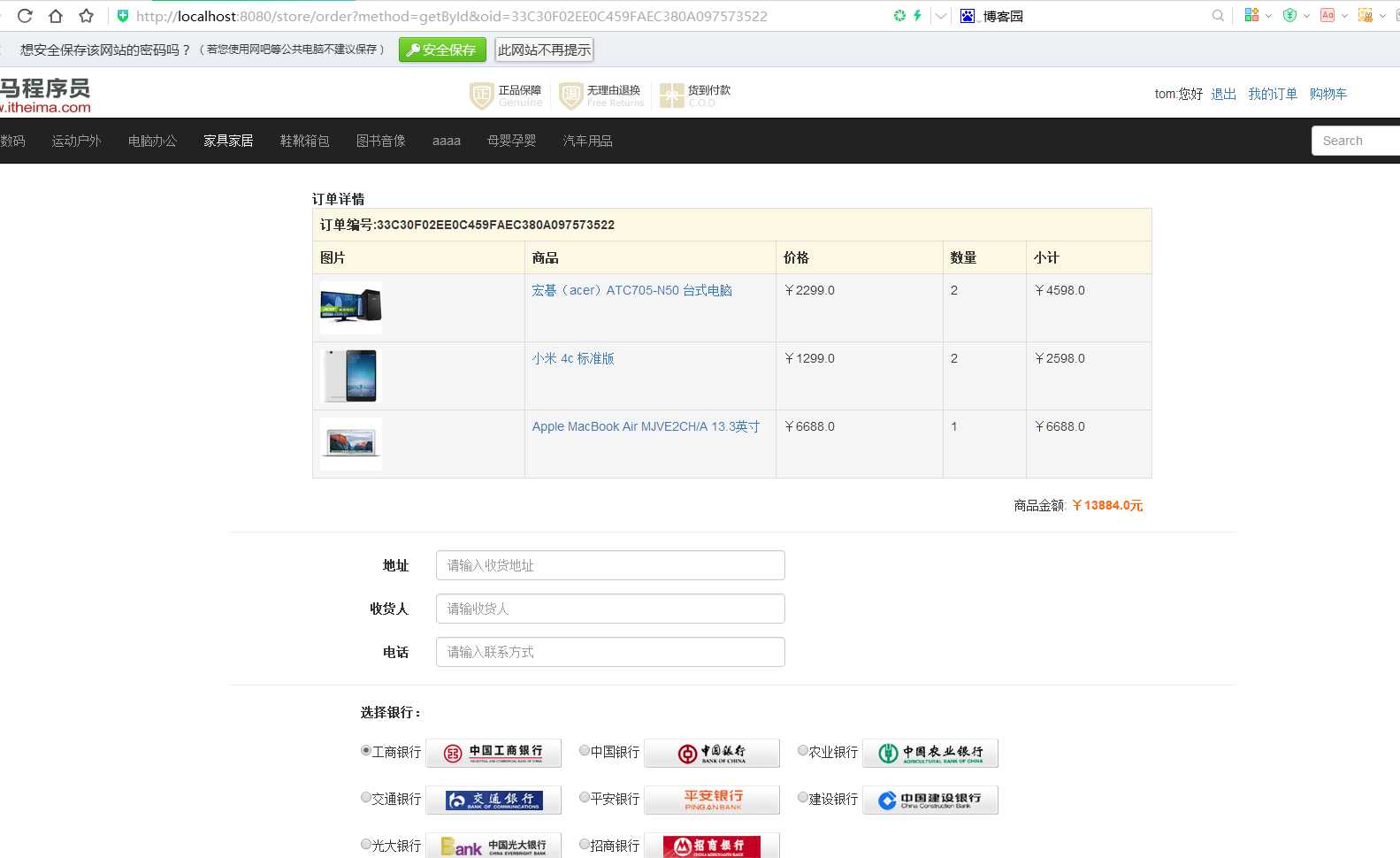Reload the page with the refresh icon
The image size is (1400, 858).
click(x=25, y=16)
